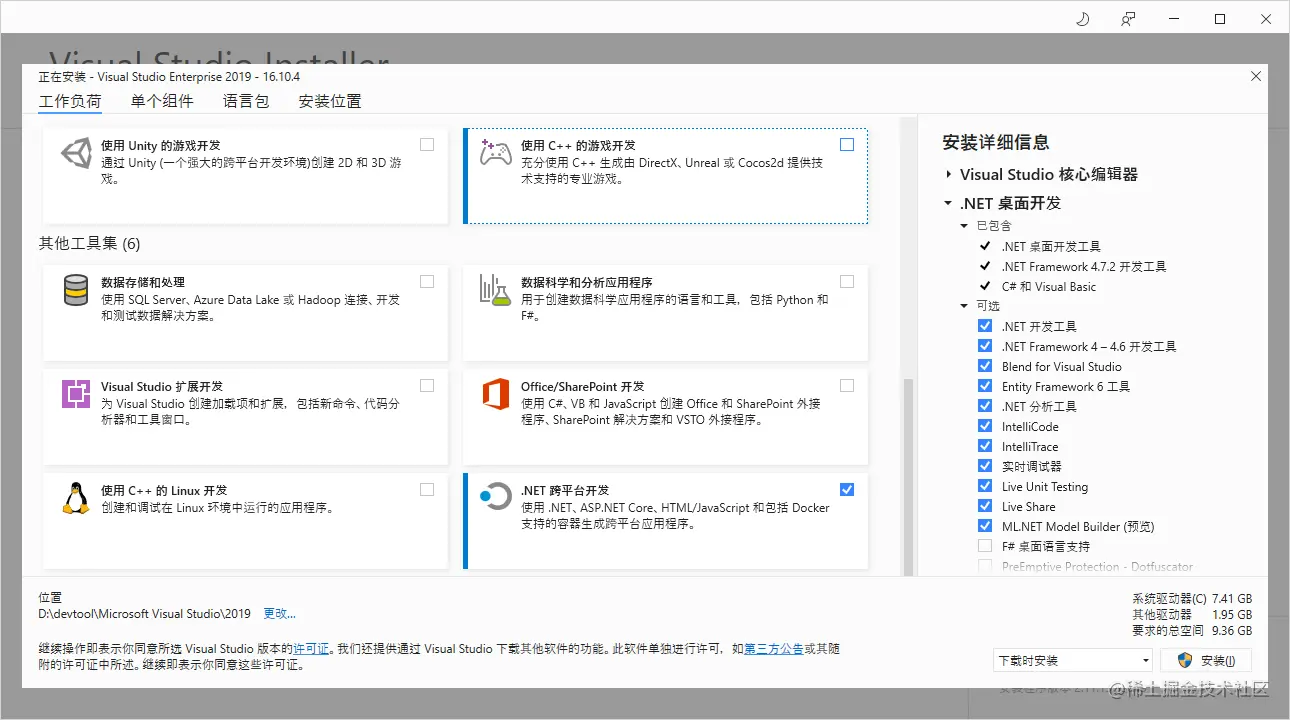Select the .NET 分析工具 checkbox
This screenshot has height=720, width=1290.
(984, 406)
